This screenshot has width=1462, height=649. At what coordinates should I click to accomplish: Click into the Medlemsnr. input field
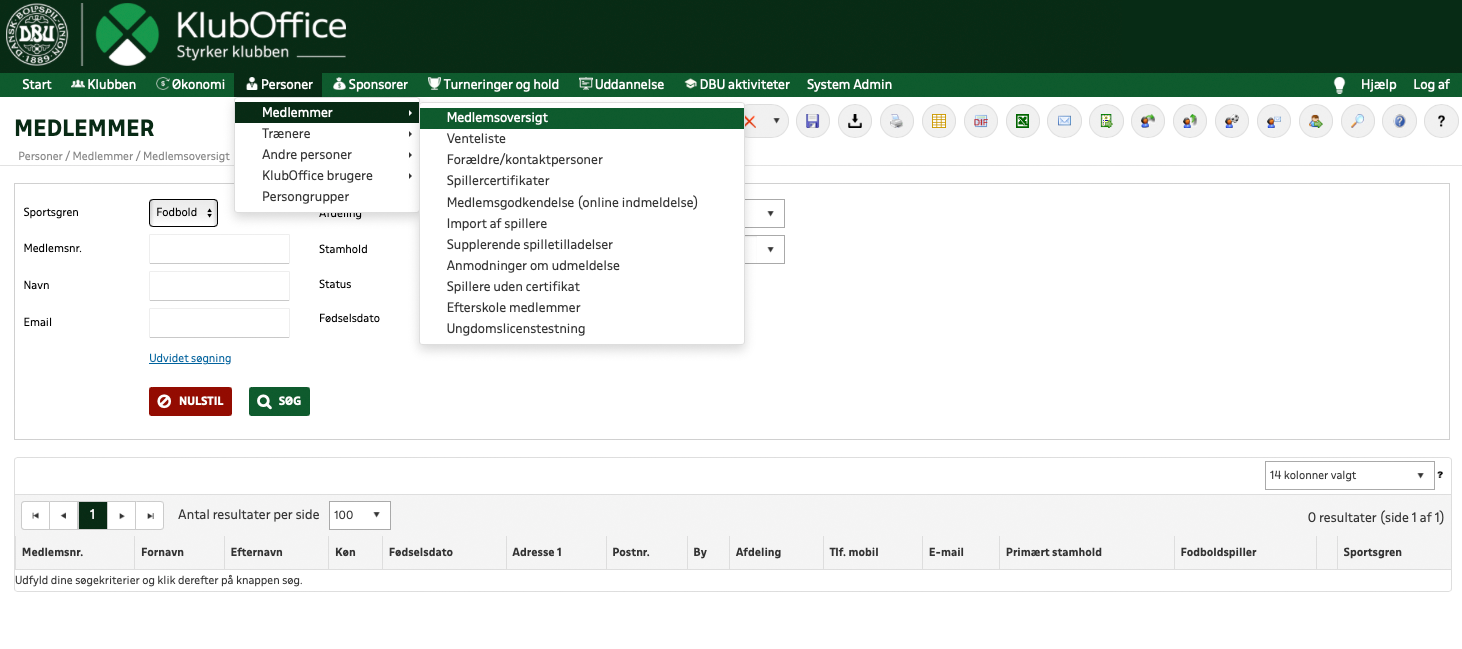[x=219, y=249]
